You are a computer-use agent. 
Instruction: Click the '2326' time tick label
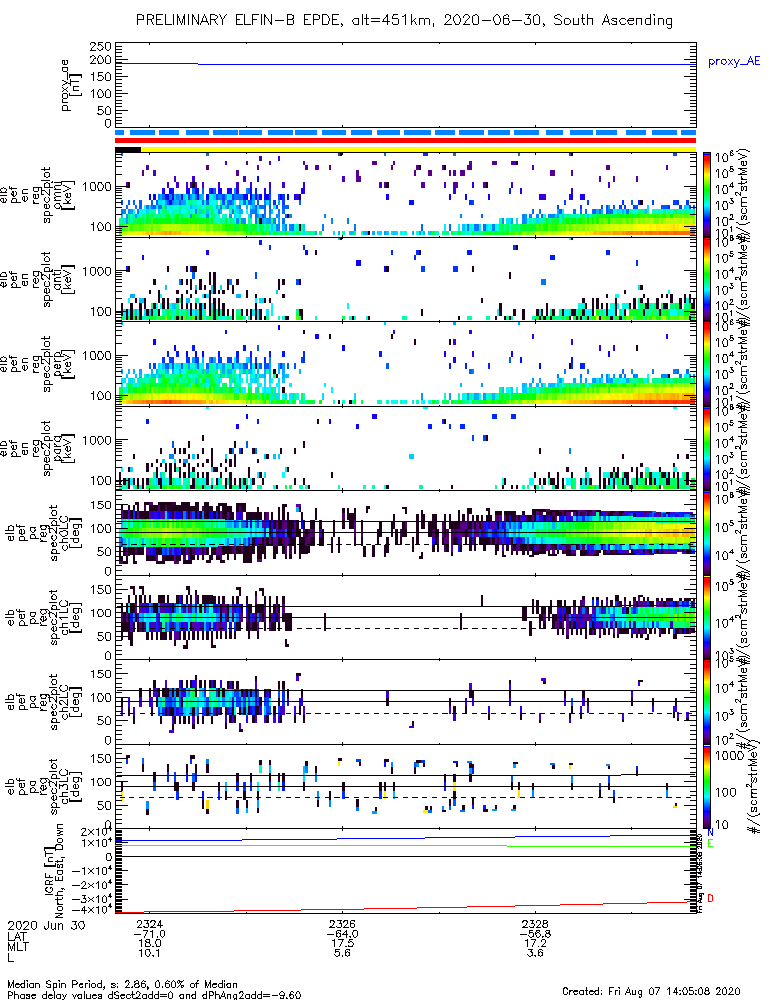(x=342, y=924)
